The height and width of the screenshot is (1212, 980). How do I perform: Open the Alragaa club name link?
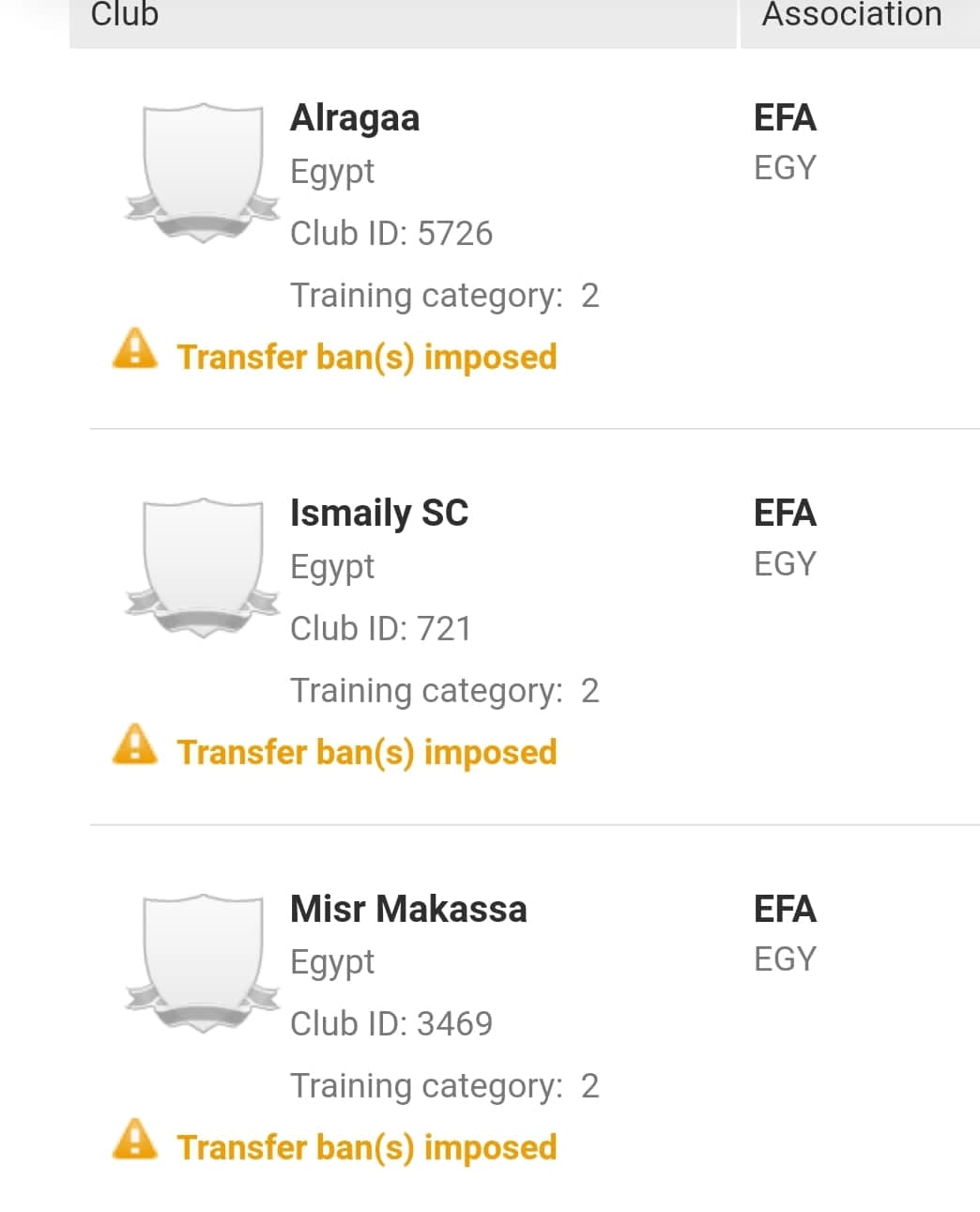(x=355, y=118)
